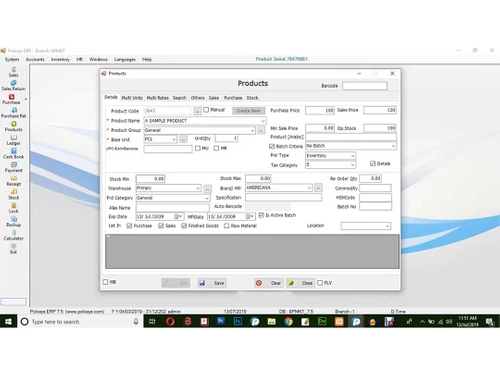
Task: Toggle the Details checkbox
Action: 373,164
